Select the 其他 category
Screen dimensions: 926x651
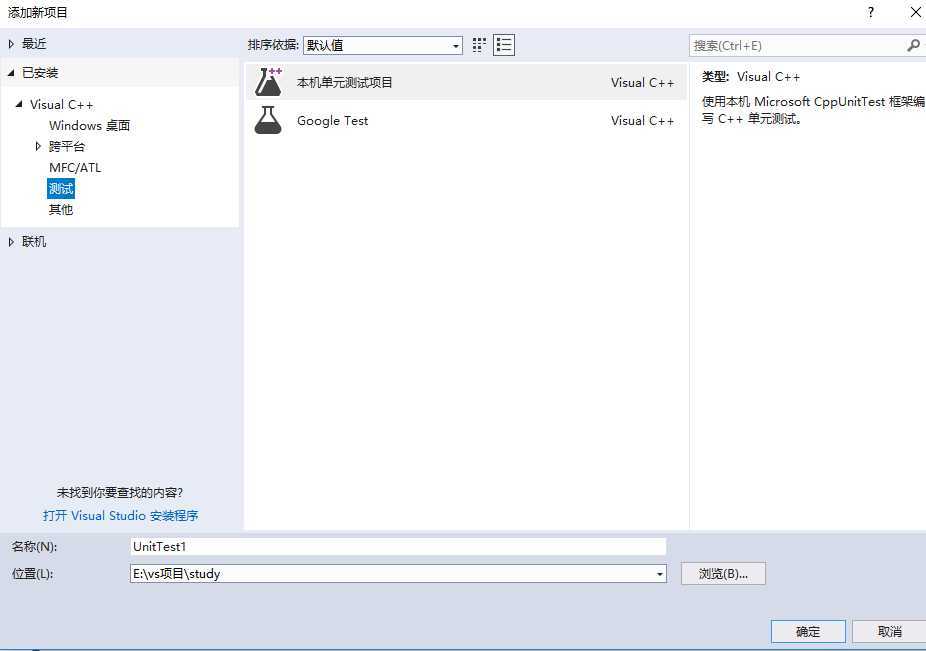point(61,210)
